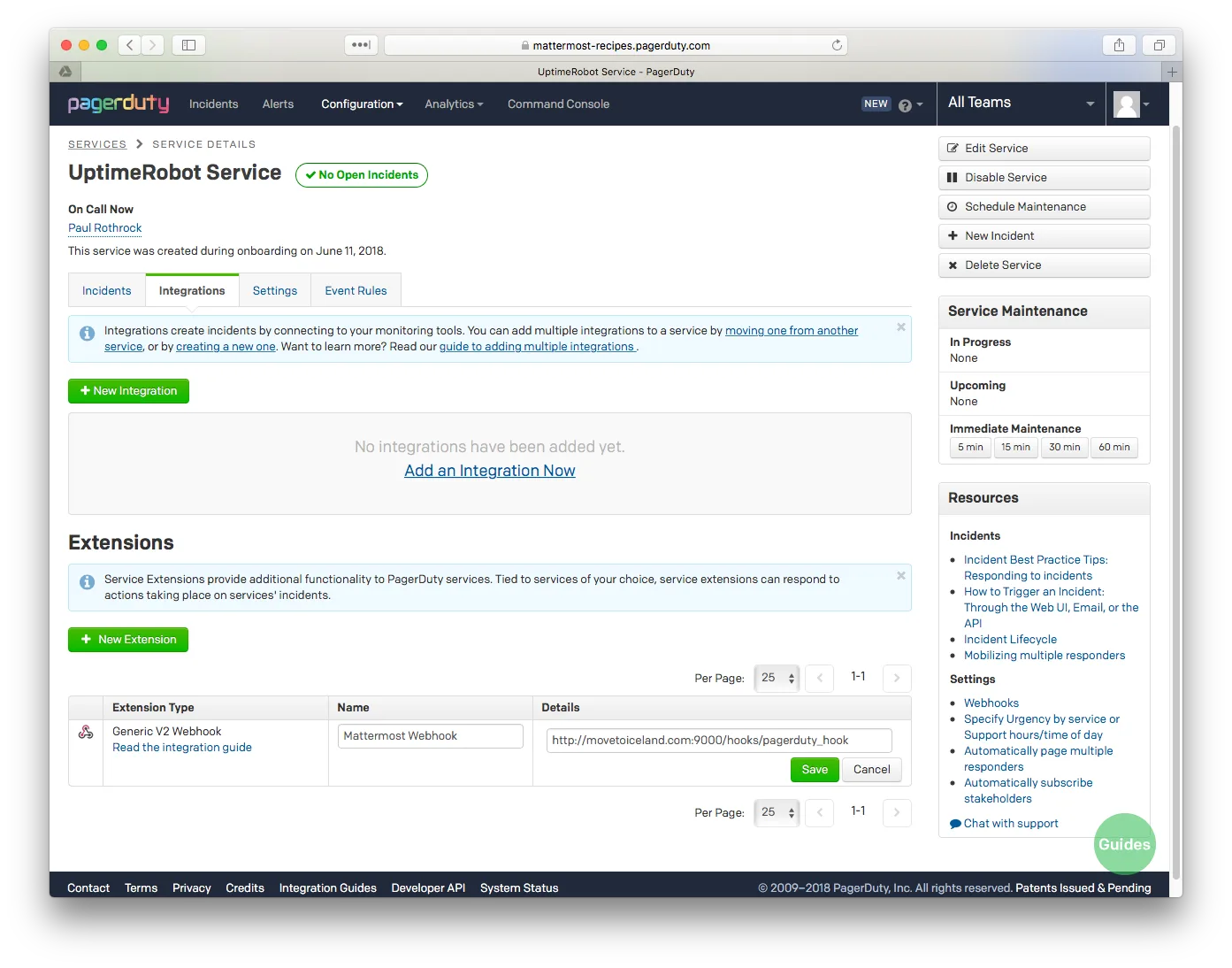Screen dimensions: 1232x968
Task: Switch to the Incidents tab
Action: 107,290
